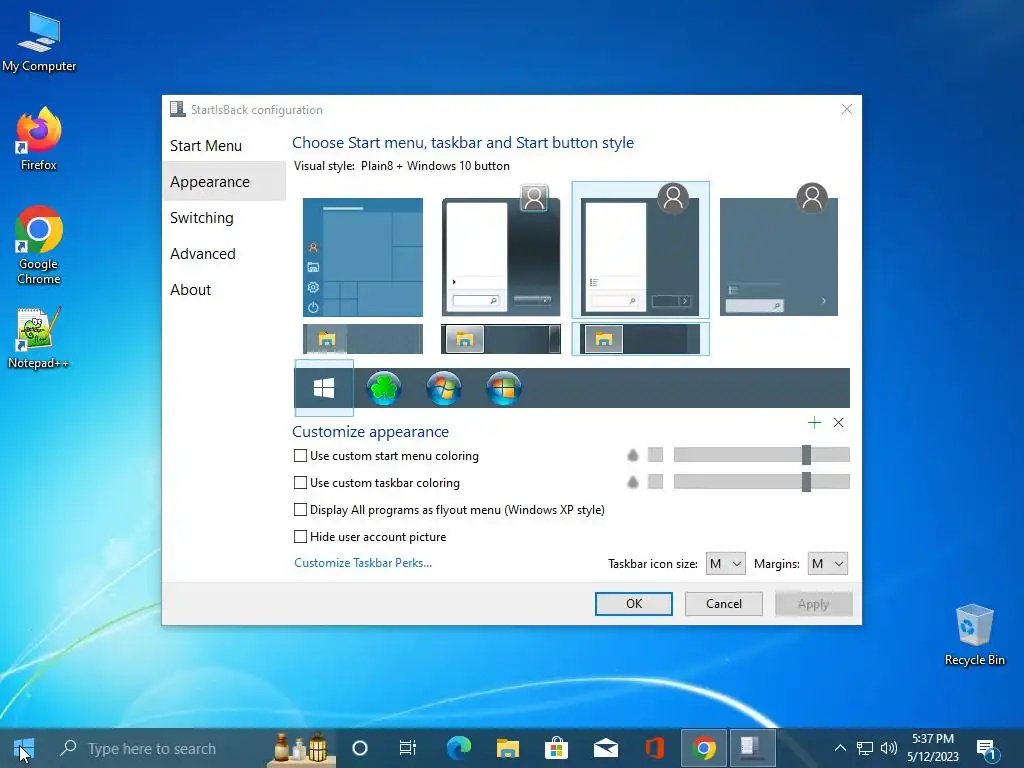This screenshot has width=1024, height=768.
Task: Add a custom start button image with plus
Action: tap(814, 423)
